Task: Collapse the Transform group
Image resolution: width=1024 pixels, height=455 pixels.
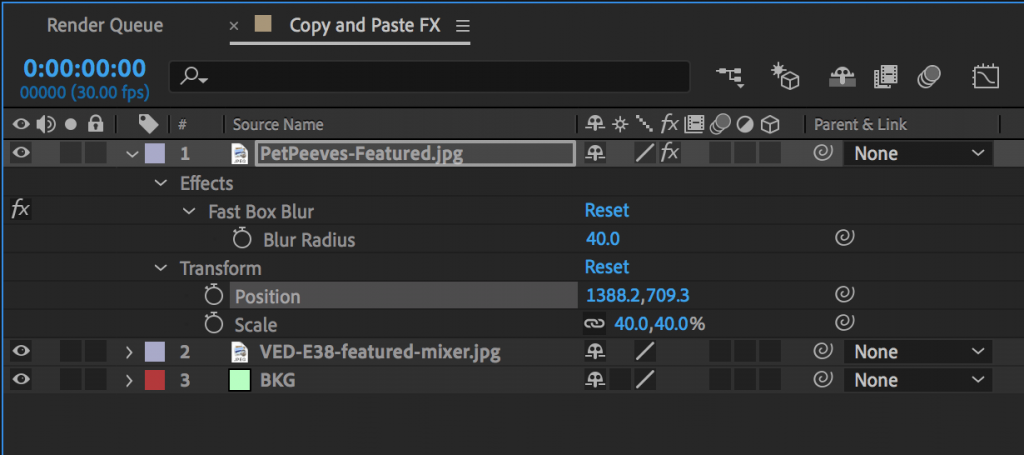Action: [x=161, y=268]
